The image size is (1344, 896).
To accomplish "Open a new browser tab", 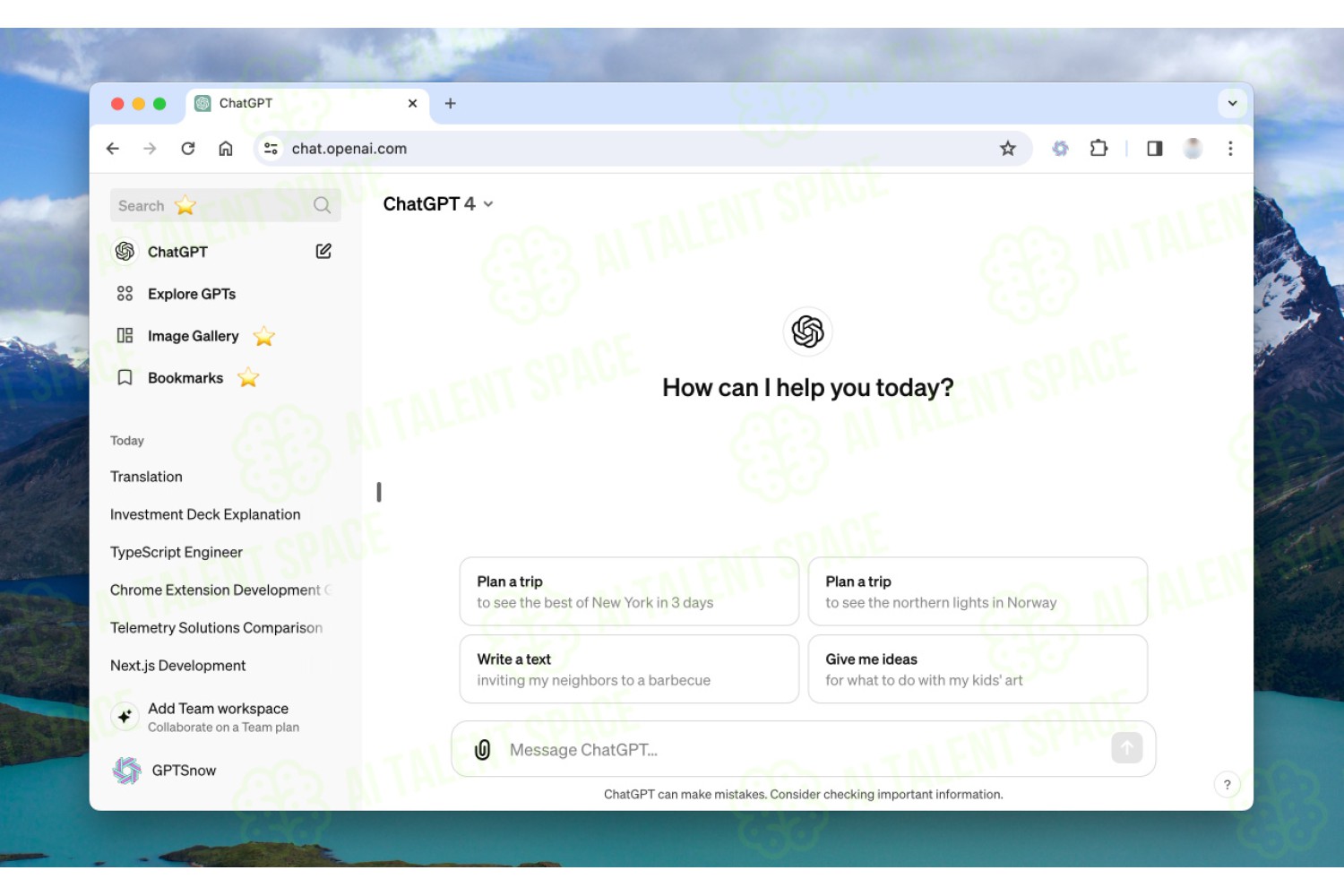I will 451,104.
